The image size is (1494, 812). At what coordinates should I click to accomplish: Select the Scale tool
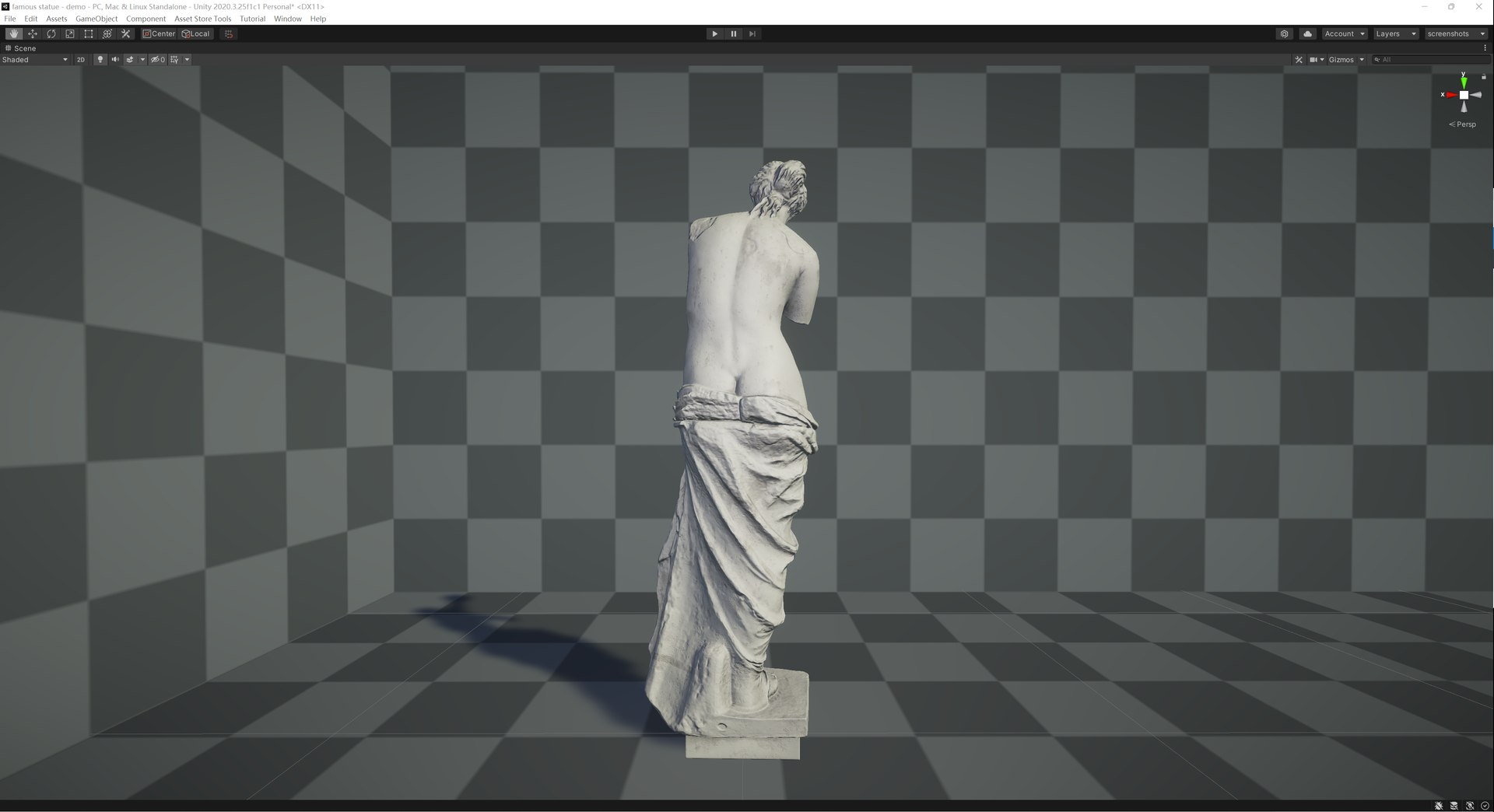(70, 33)
